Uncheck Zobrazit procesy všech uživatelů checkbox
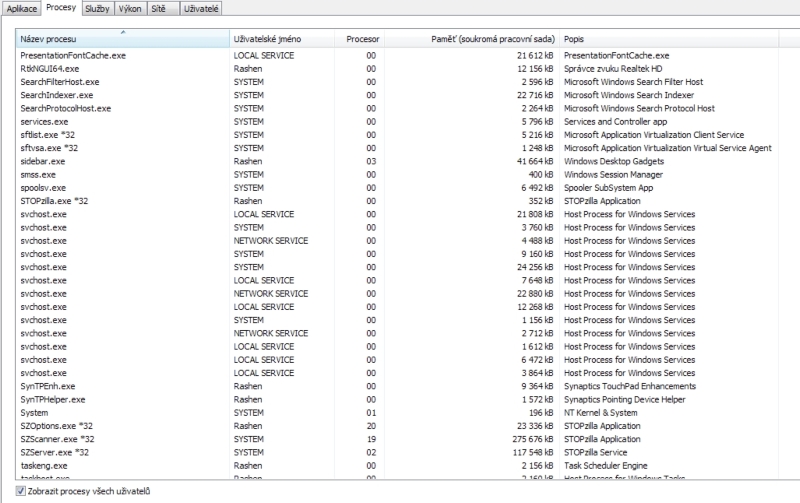Viewport: 800px width, 503px height. coord(22,491)
